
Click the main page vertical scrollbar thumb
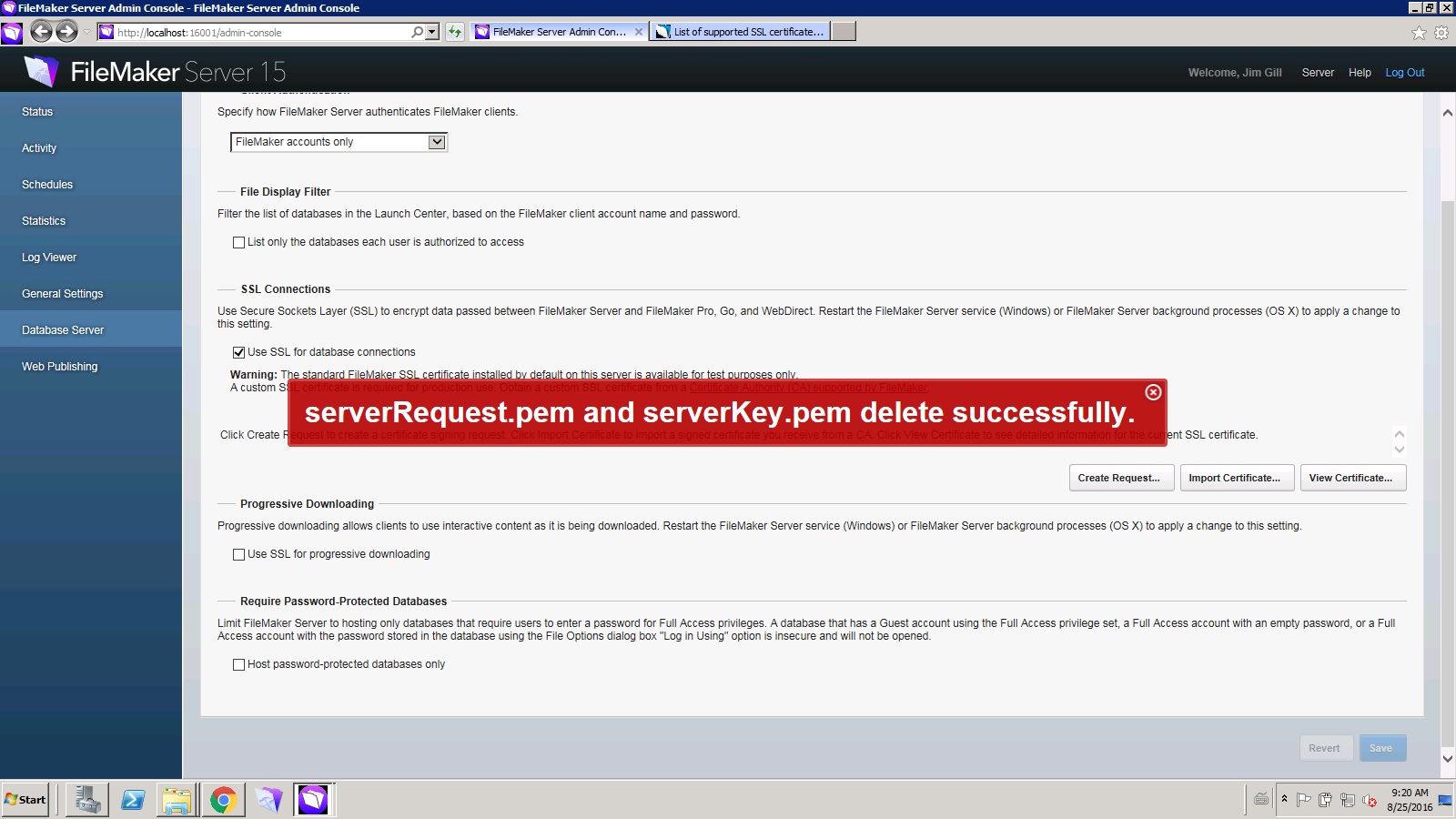pos(1448,473)
